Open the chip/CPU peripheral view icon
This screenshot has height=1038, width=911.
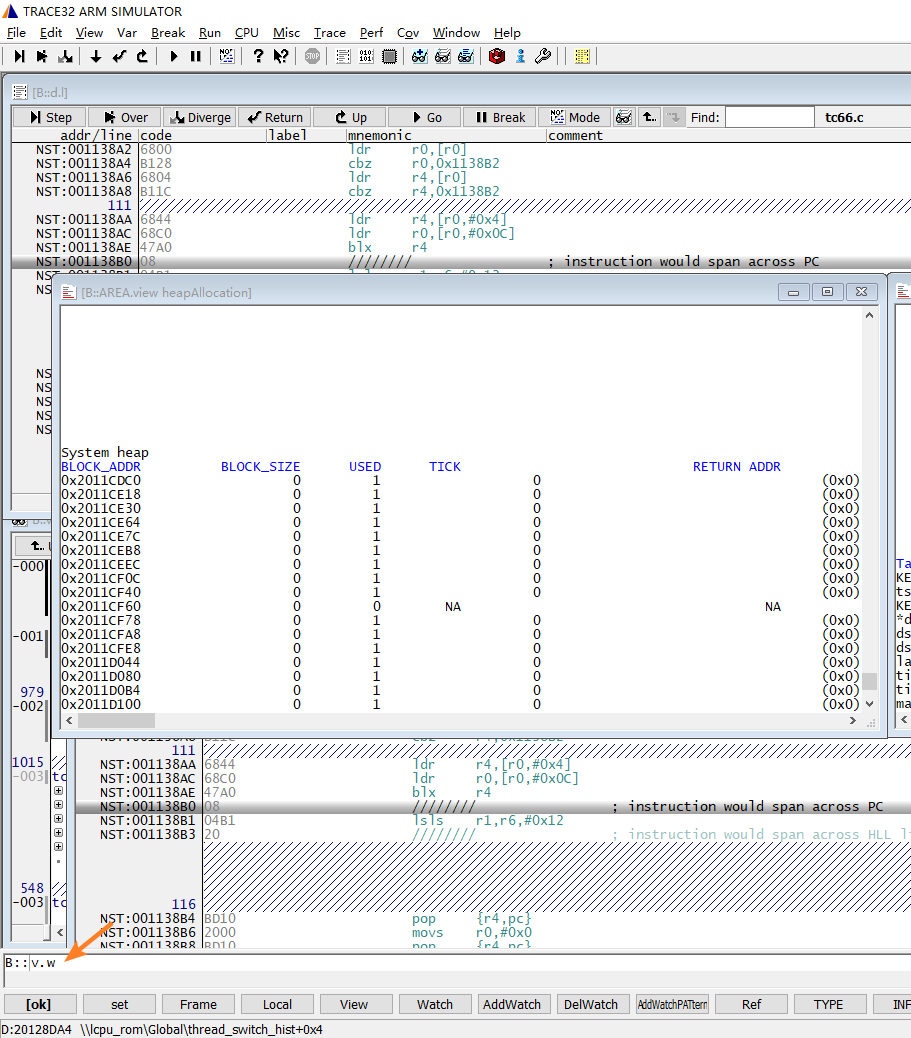pyautogui.click(x=389, y=57)
